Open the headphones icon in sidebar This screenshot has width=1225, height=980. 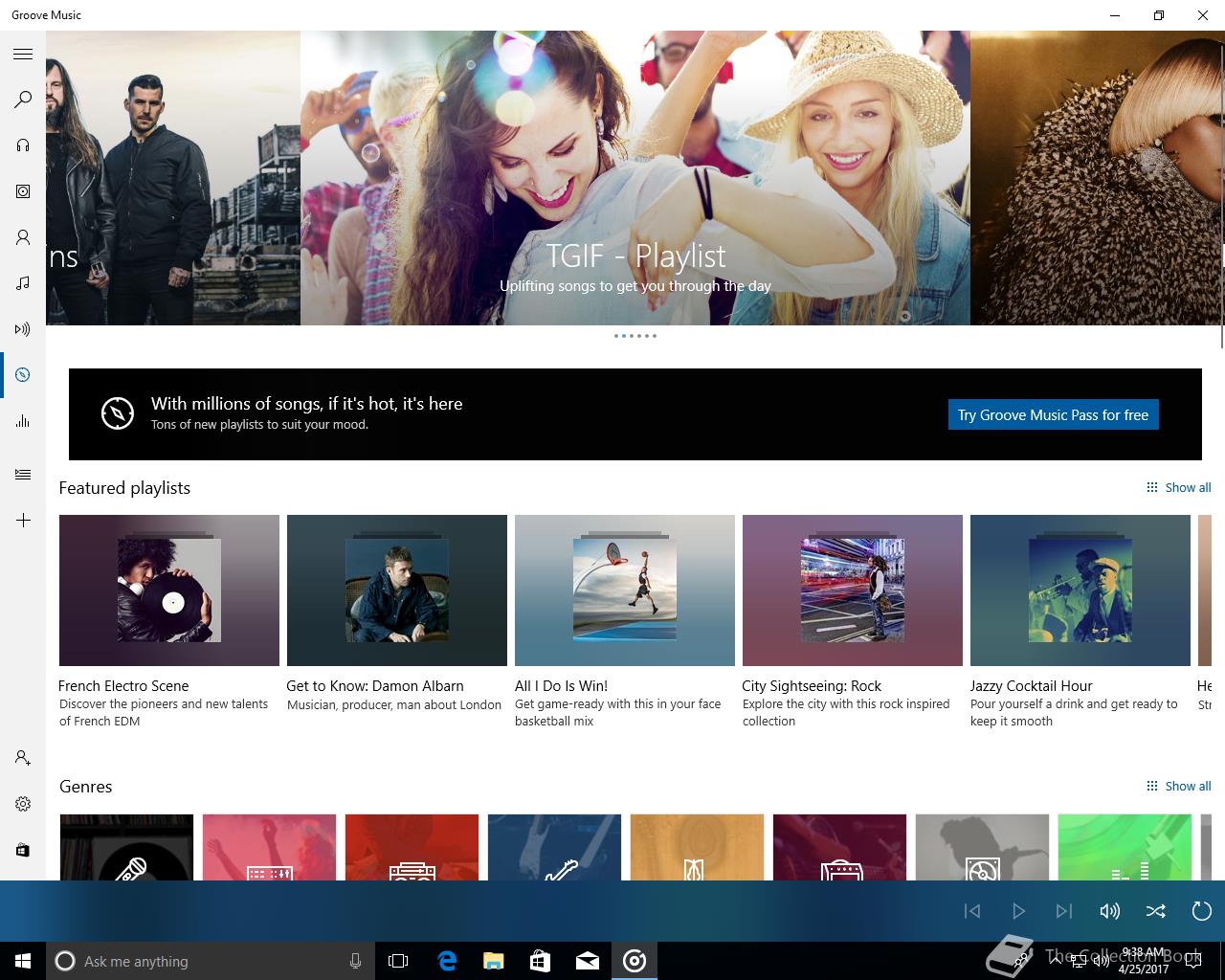(x=23, y=145)
